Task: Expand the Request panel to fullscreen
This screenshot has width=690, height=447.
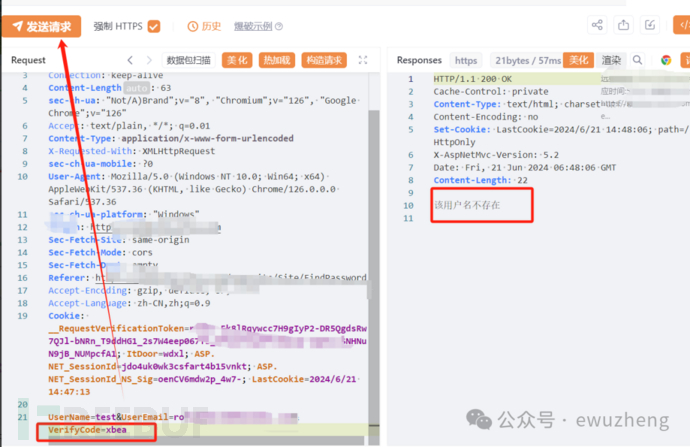Action: click(x=363, y=60)
